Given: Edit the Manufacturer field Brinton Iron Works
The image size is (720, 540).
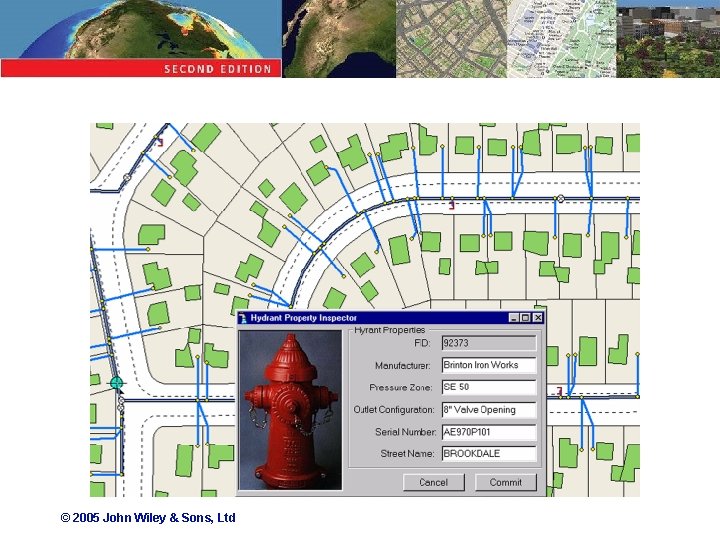Looking at the screenshot, I should point(489,365).
